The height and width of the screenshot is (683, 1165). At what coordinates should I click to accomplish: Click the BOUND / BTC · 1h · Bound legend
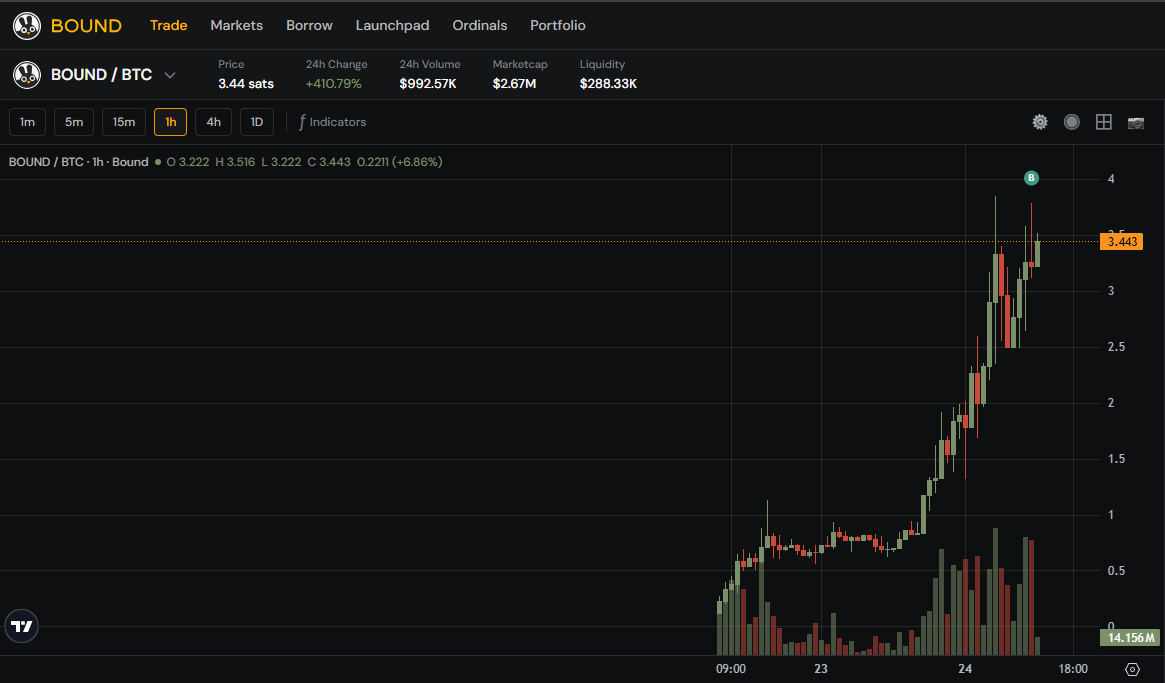click(79, 162)
